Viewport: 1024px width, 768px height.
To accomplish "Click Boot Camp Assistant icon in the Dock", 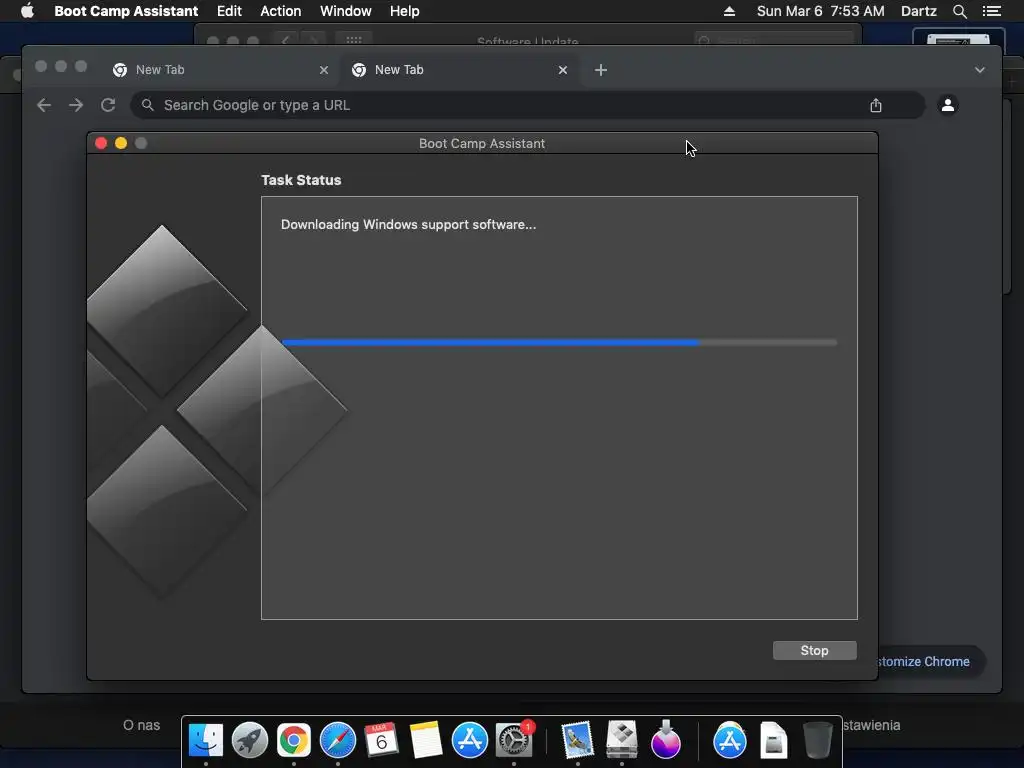I will click(622, 740).
